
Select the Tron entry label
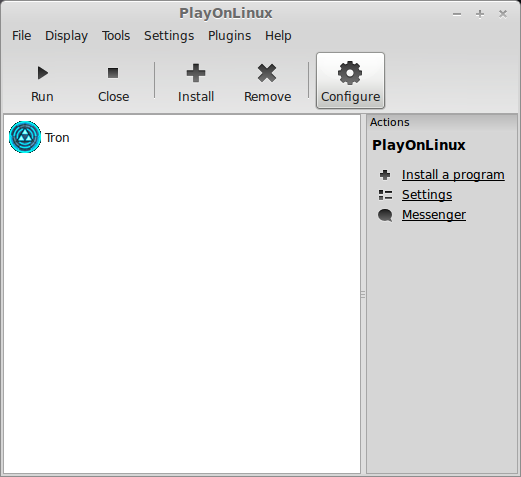(57, 138)
